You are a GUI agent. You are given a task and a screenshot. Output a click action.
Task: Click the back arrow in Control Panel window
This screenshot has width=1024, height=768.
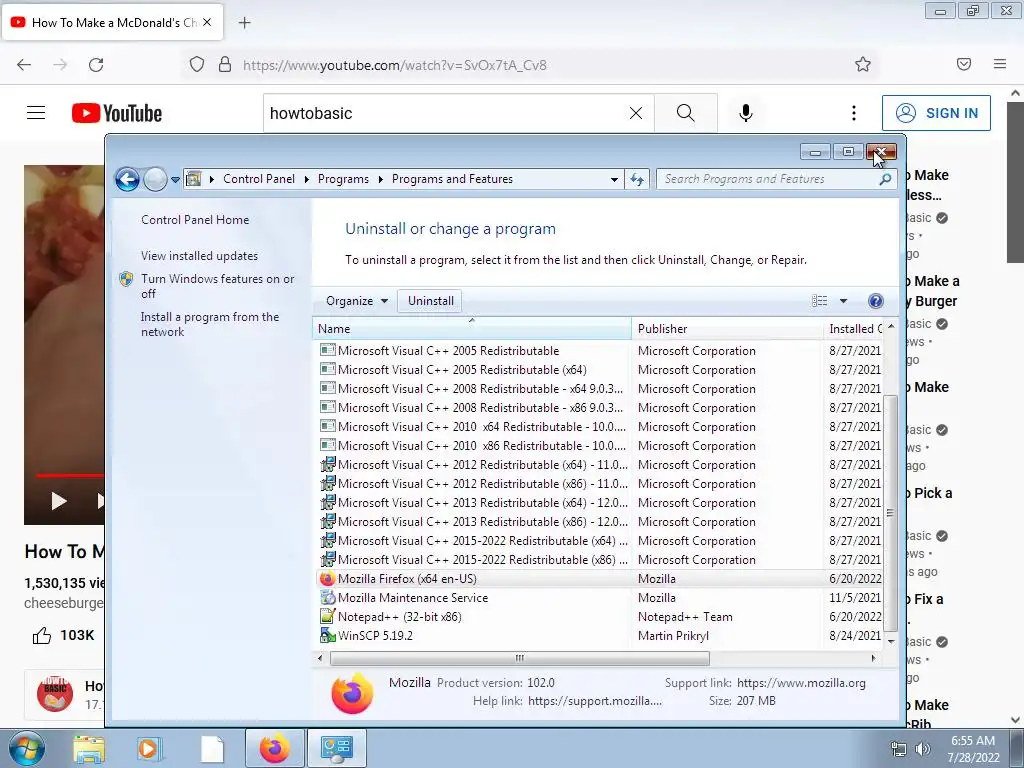(127, 179)
